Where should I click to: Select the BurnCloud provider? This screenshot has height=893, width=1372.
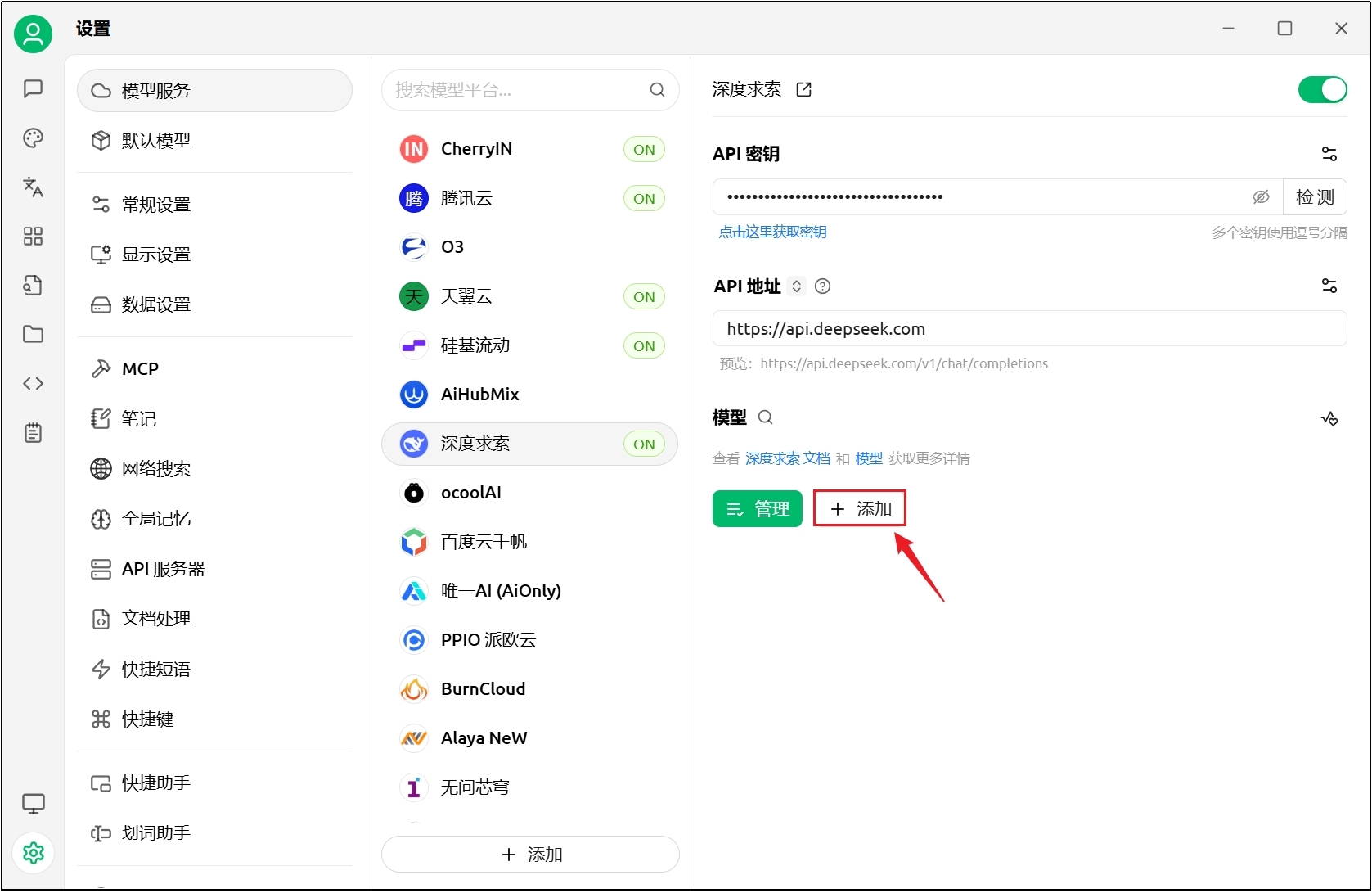click(530, 689)
